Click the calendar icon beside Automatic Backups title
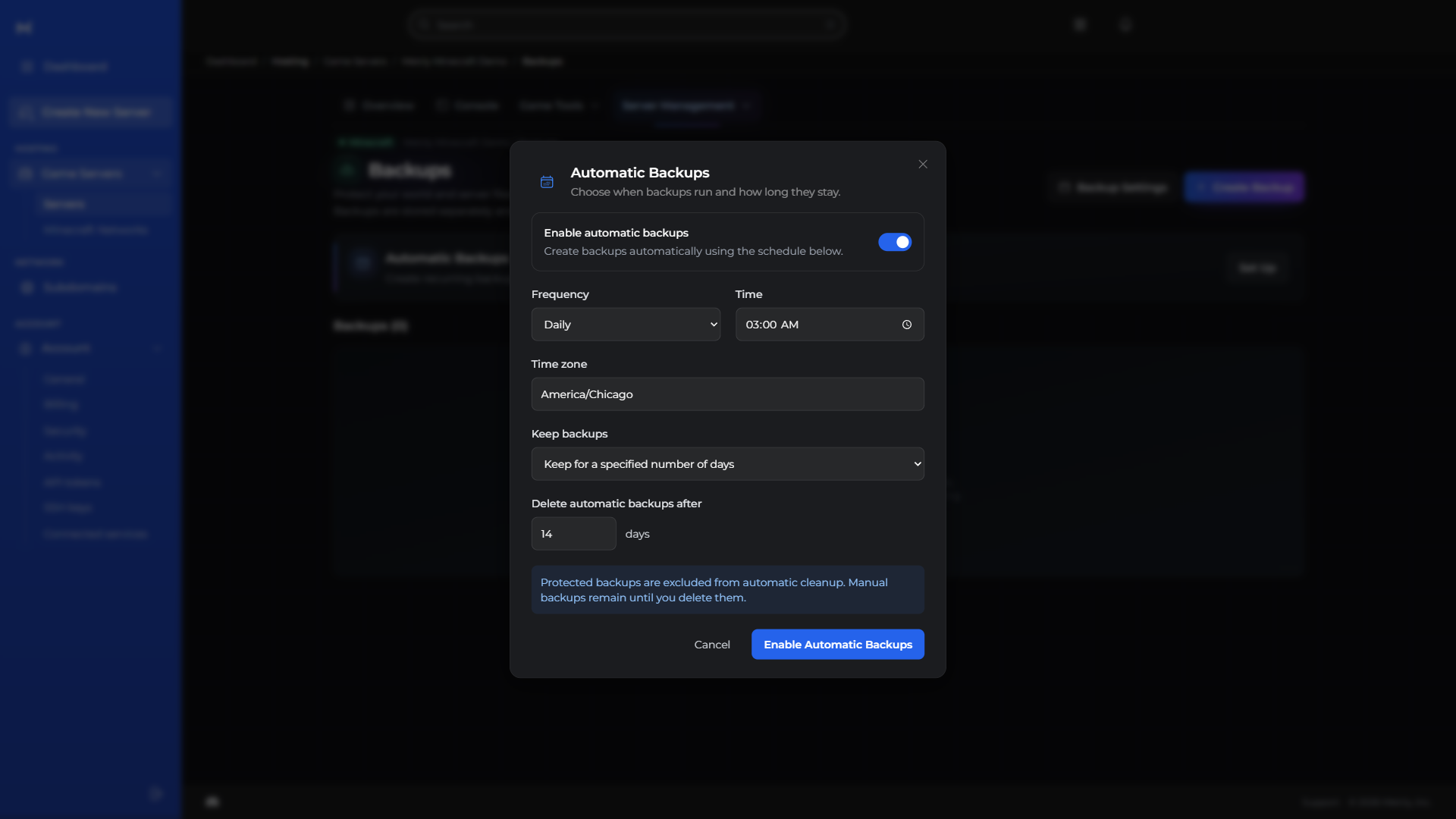The height and width of the screenshot is (819, 1456). 547,182
